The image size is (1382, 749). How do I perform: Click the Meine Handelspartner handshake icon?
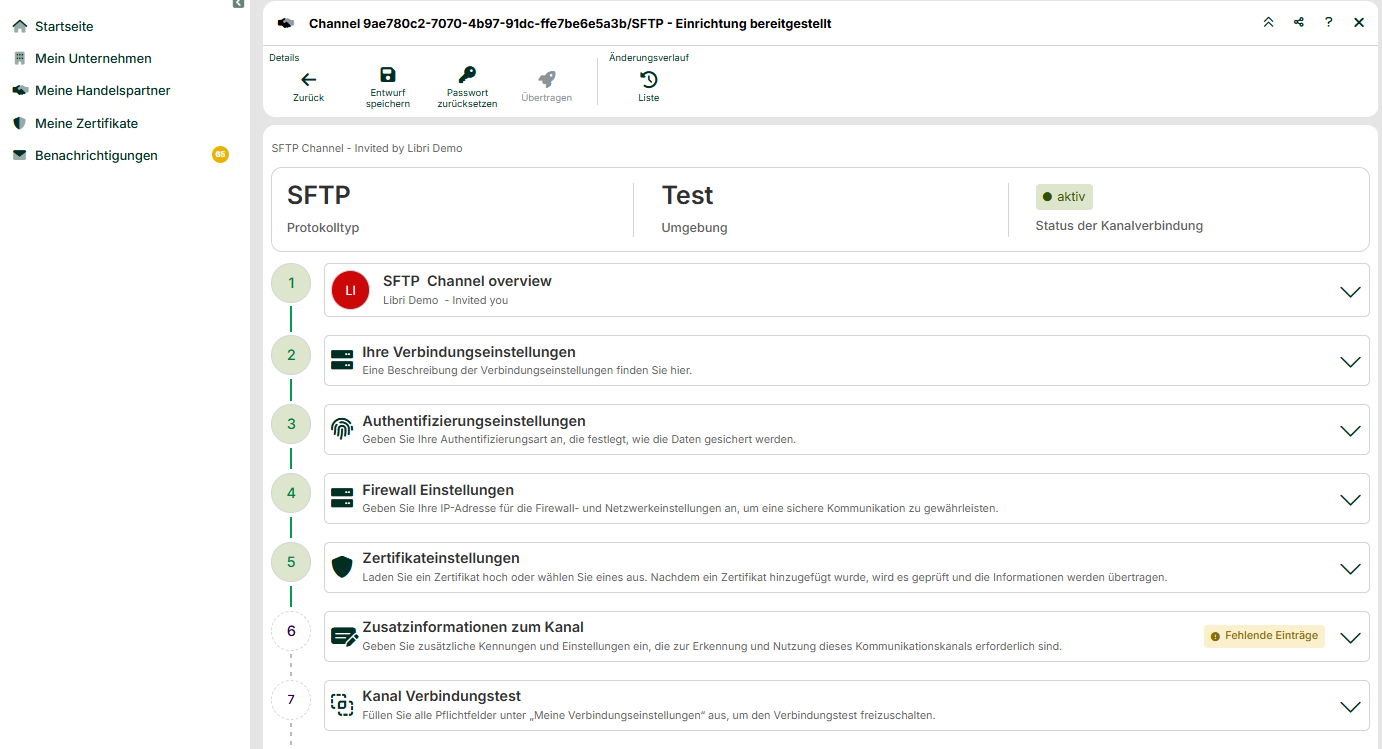click(19, 90)
